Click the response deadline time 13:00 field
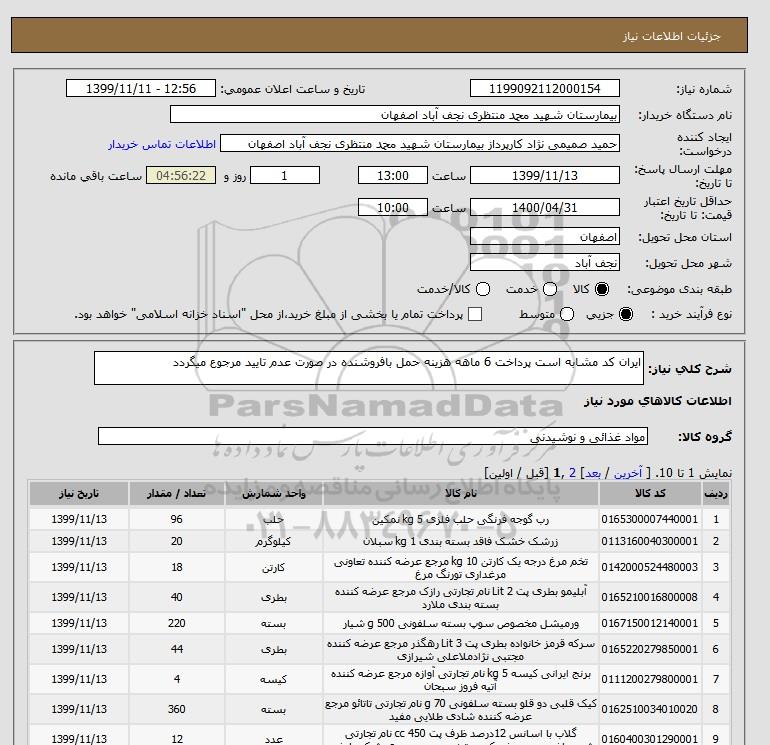Screen dimensions: 770x745 393,175
